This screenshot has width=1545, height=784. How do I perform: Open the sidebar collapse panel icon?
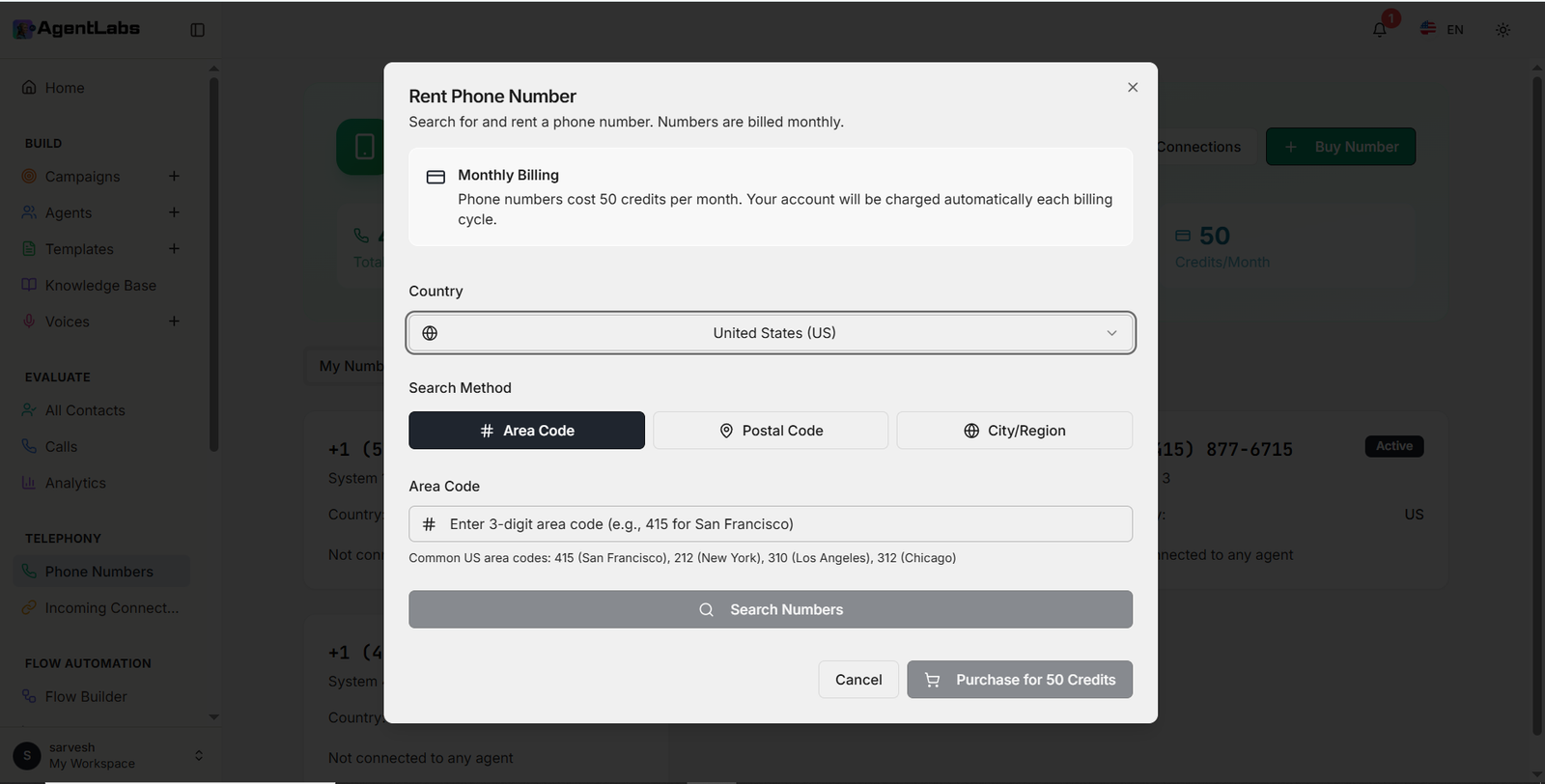(197, 29)
